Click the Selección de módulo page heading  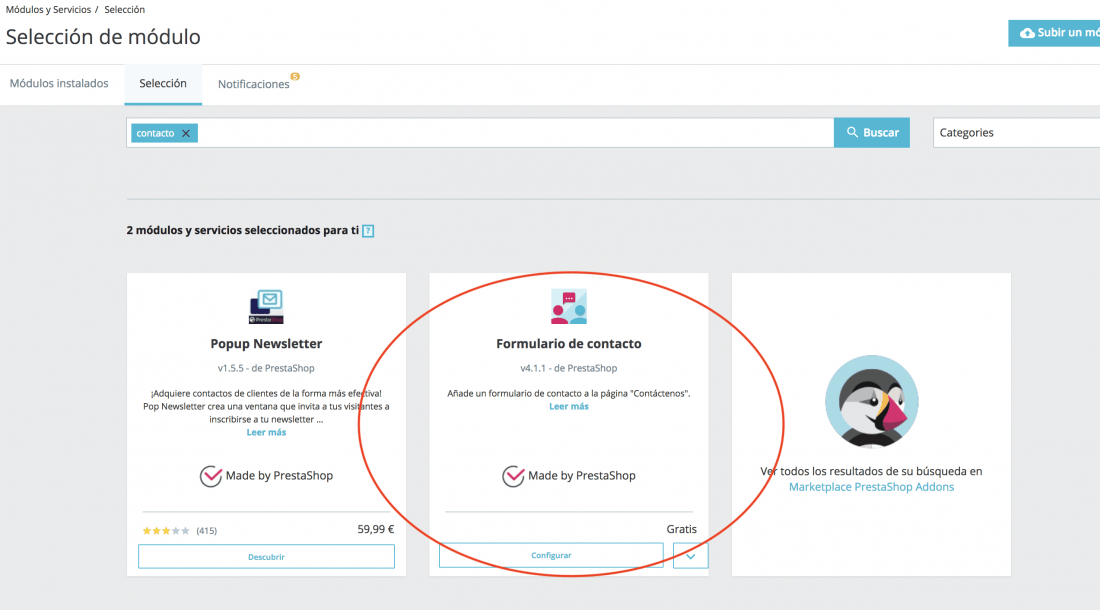tap(103, 36)
